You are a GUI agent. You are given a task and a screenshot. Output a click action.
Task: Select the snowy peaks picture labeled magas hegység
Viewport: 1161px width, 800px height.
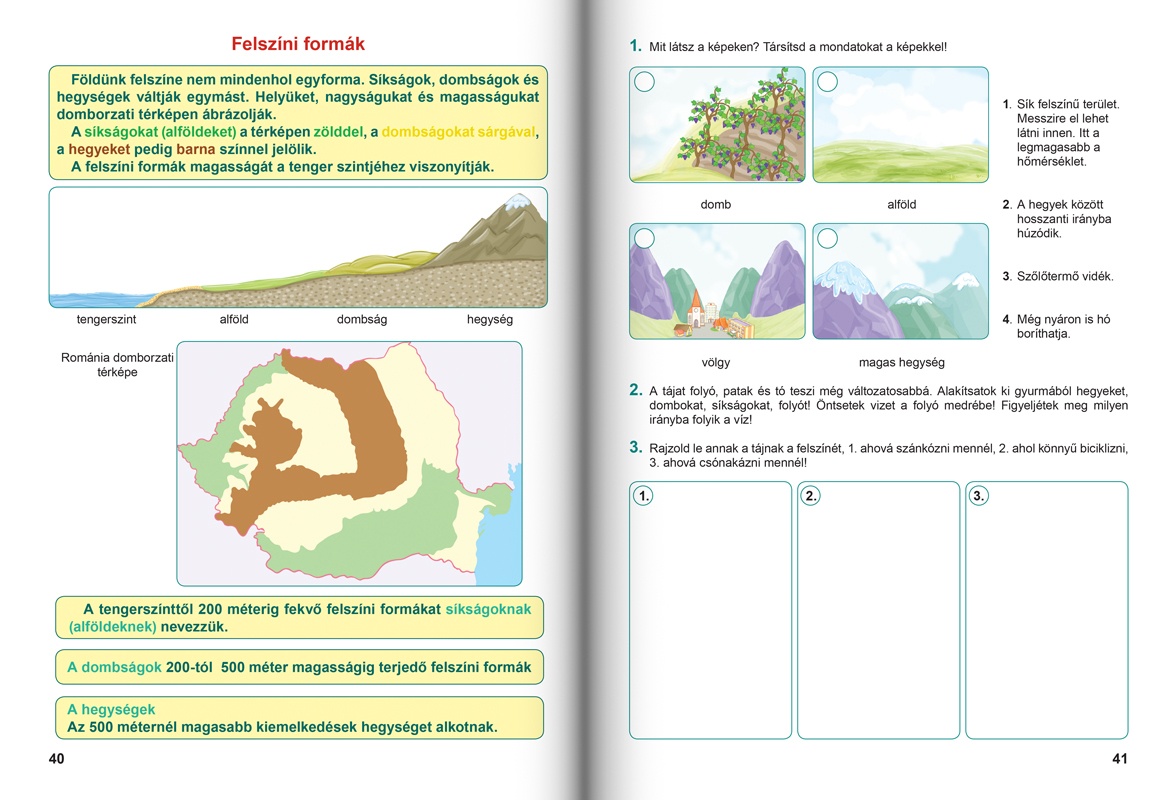click(x=900, y=281)
